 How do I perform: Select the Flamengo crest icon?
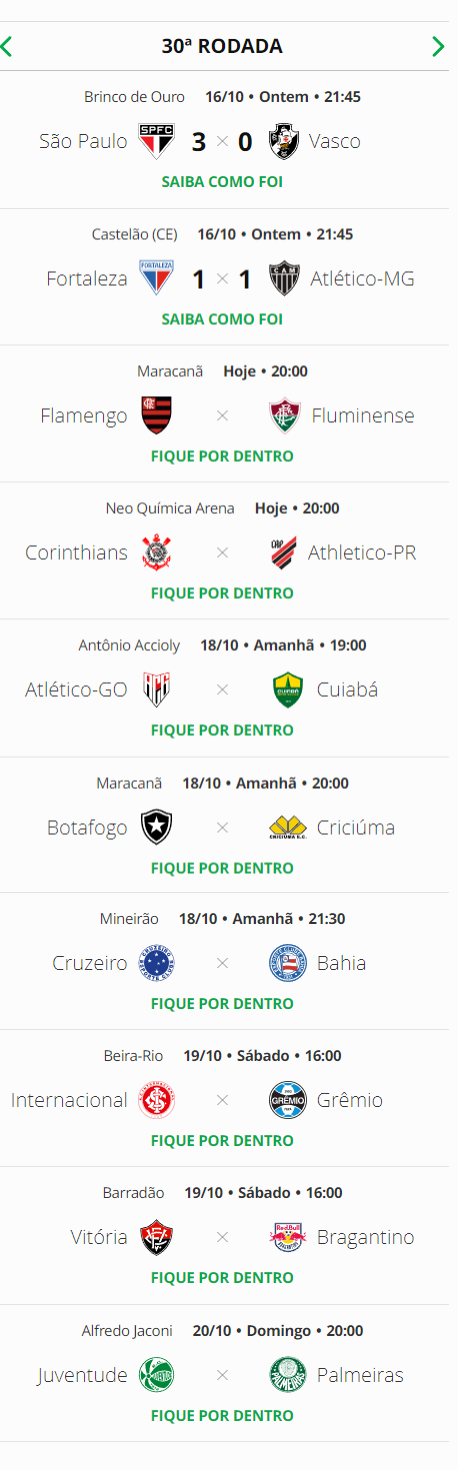tap(157, 415)
